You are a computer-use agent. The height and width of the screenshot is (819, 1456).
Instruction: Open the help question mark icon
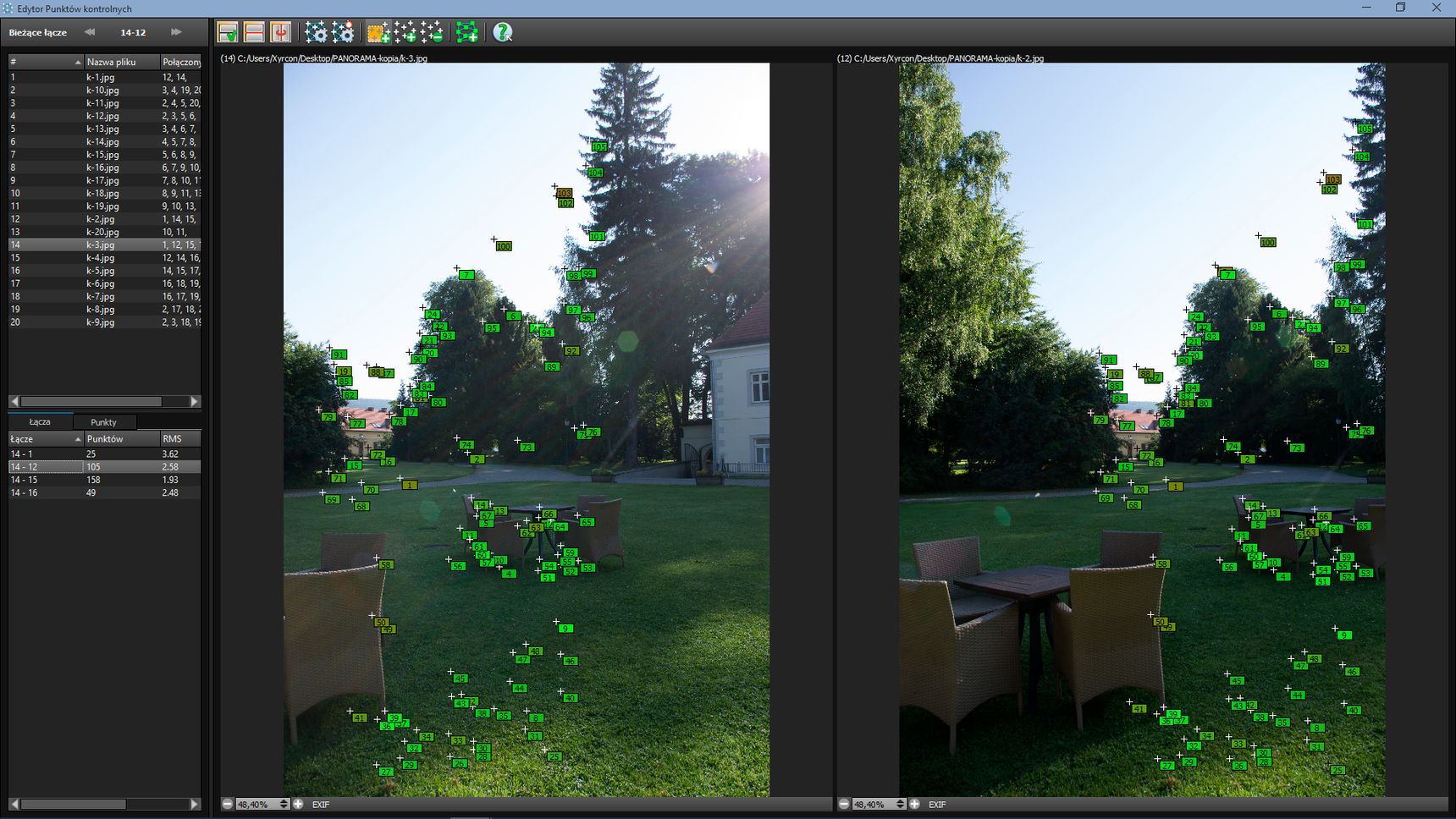coord(503,32)
